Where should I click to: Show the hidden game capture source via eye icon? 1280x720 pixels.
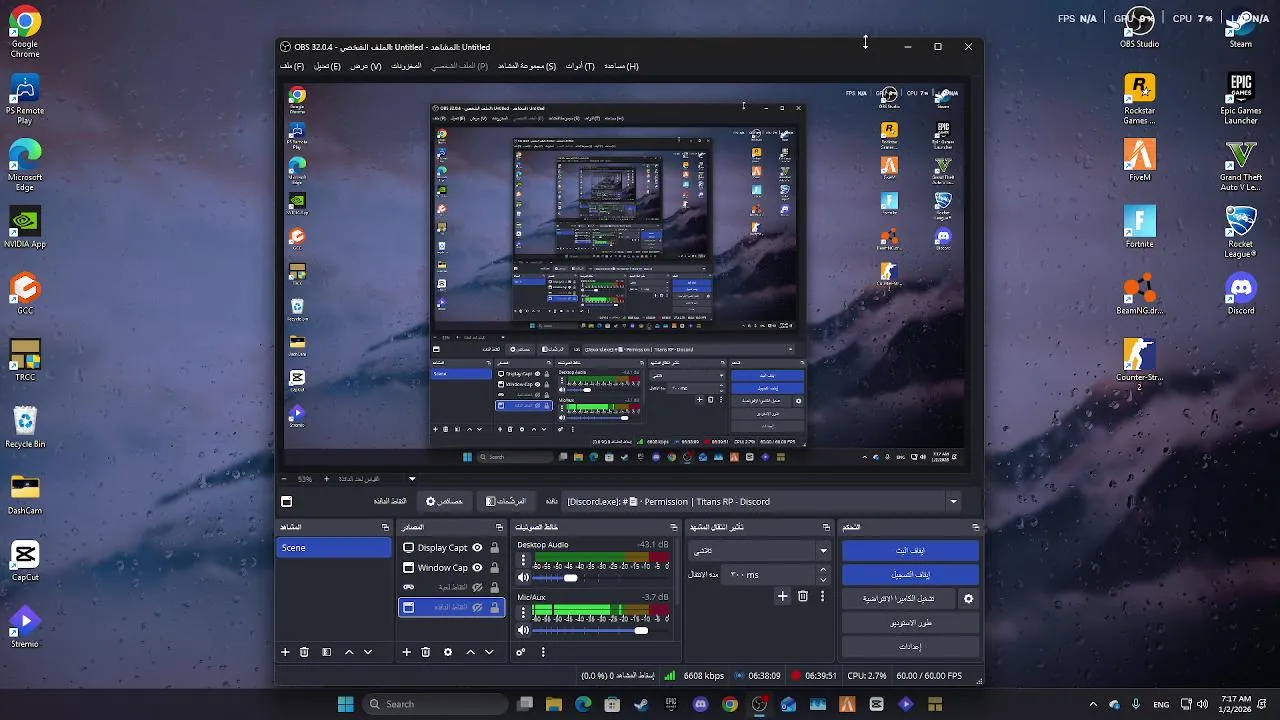477,587
